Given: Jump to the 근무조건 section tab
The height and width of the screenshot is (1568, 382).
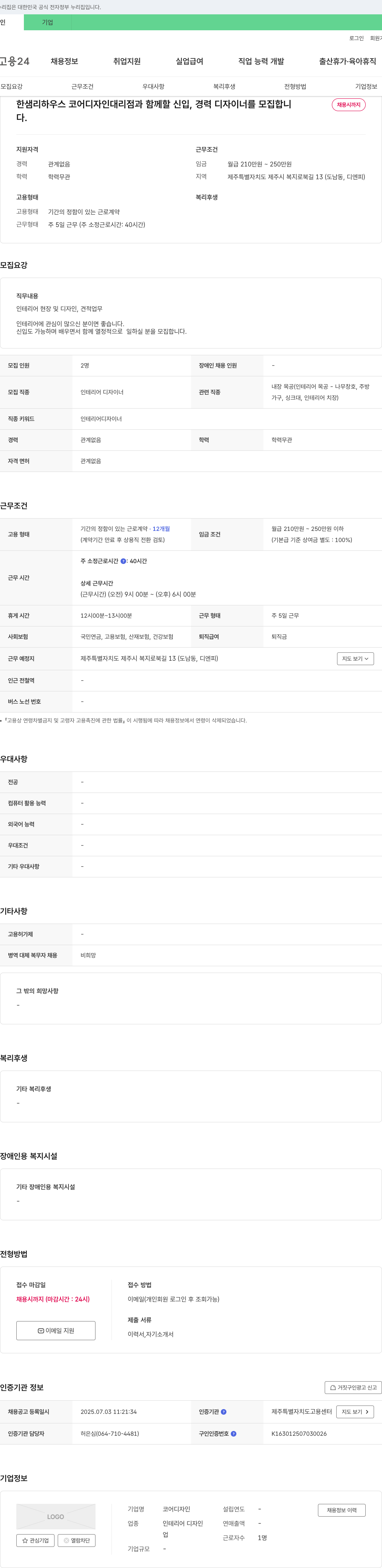Looking at the screenshot, I should point(82,86).
